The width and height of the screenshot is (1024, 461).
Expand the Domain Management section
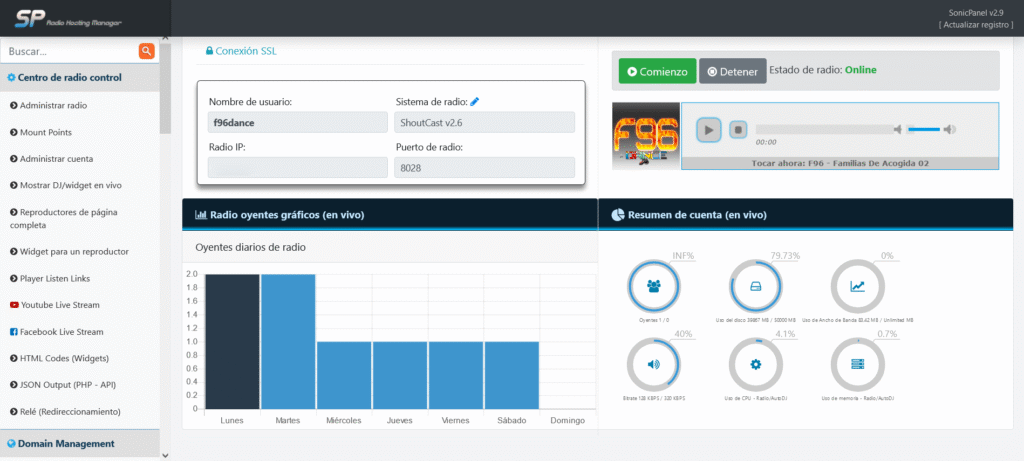pyautogui.click(x=66, y=443)
